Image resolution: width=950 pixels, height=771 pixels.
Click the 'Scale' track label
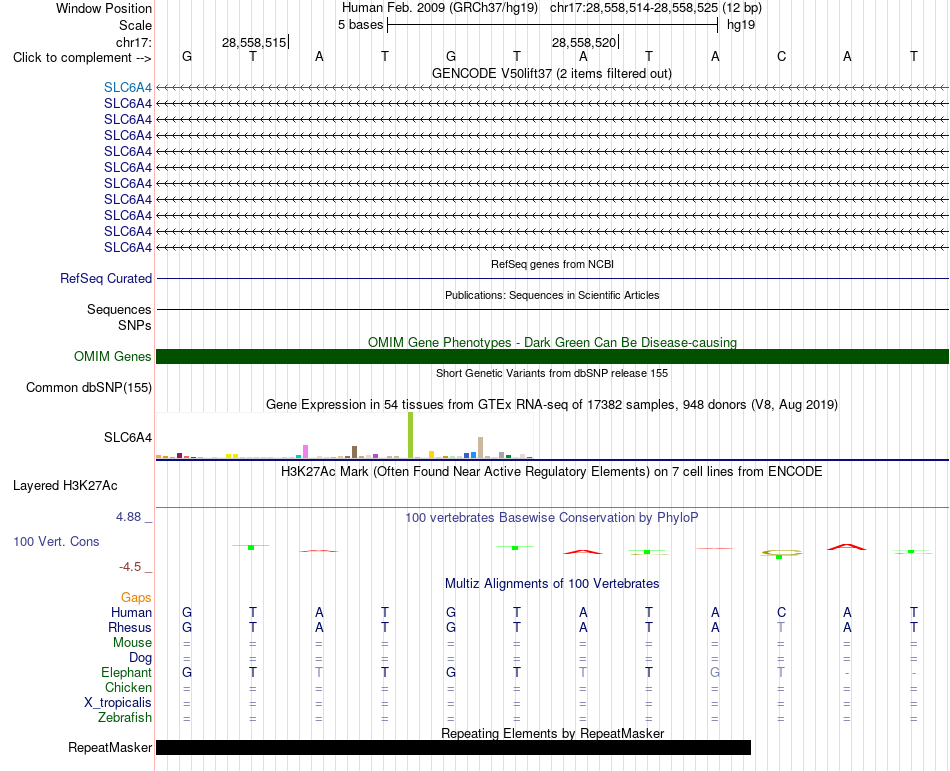(135, 25)
